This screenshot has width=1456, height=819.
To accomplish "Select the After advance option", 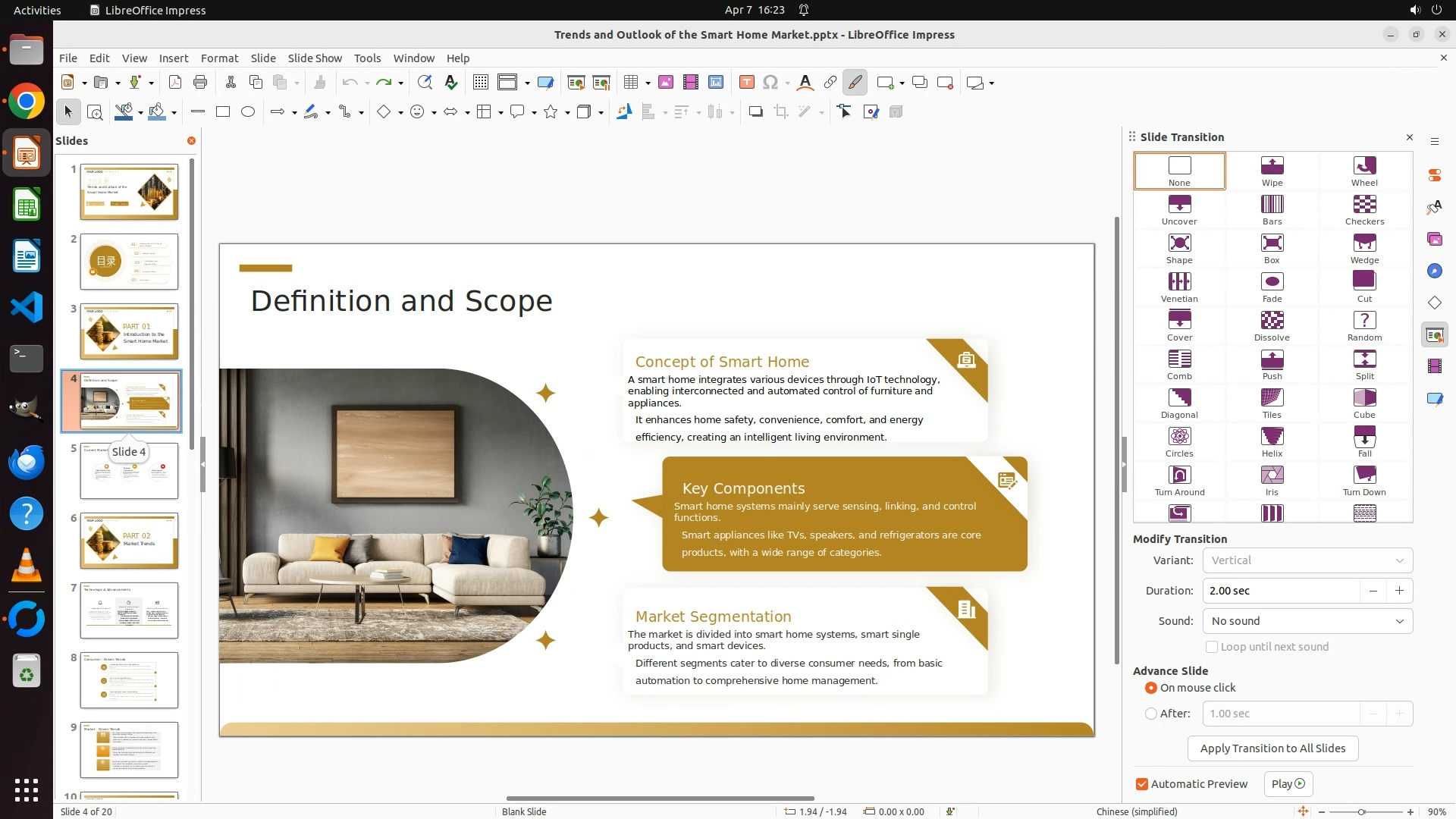I will point(1151,714).
